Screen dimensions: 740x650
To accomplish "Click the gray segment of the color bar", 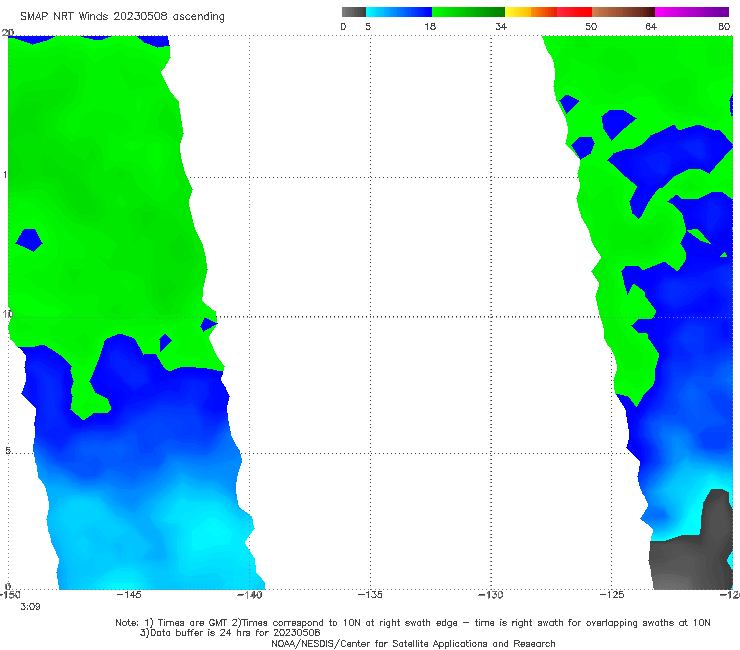I will [x=354, y=12].
